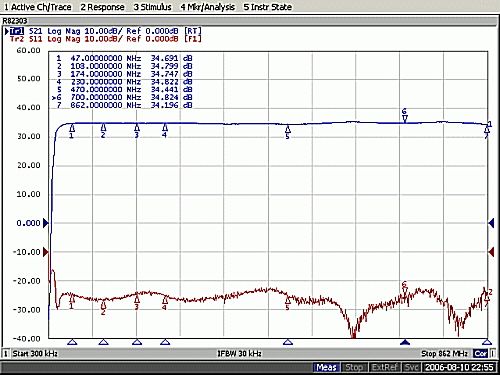
Task: Open the Mkr/Analysis menu
Action: tap(207, 7)
